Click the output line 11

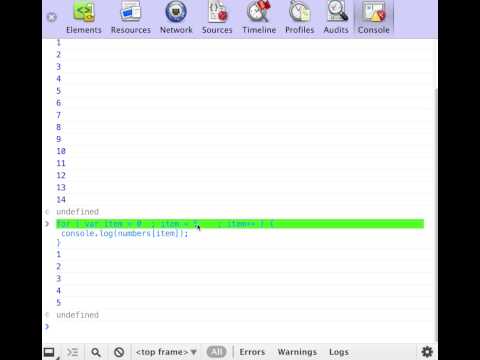(61, 163)
